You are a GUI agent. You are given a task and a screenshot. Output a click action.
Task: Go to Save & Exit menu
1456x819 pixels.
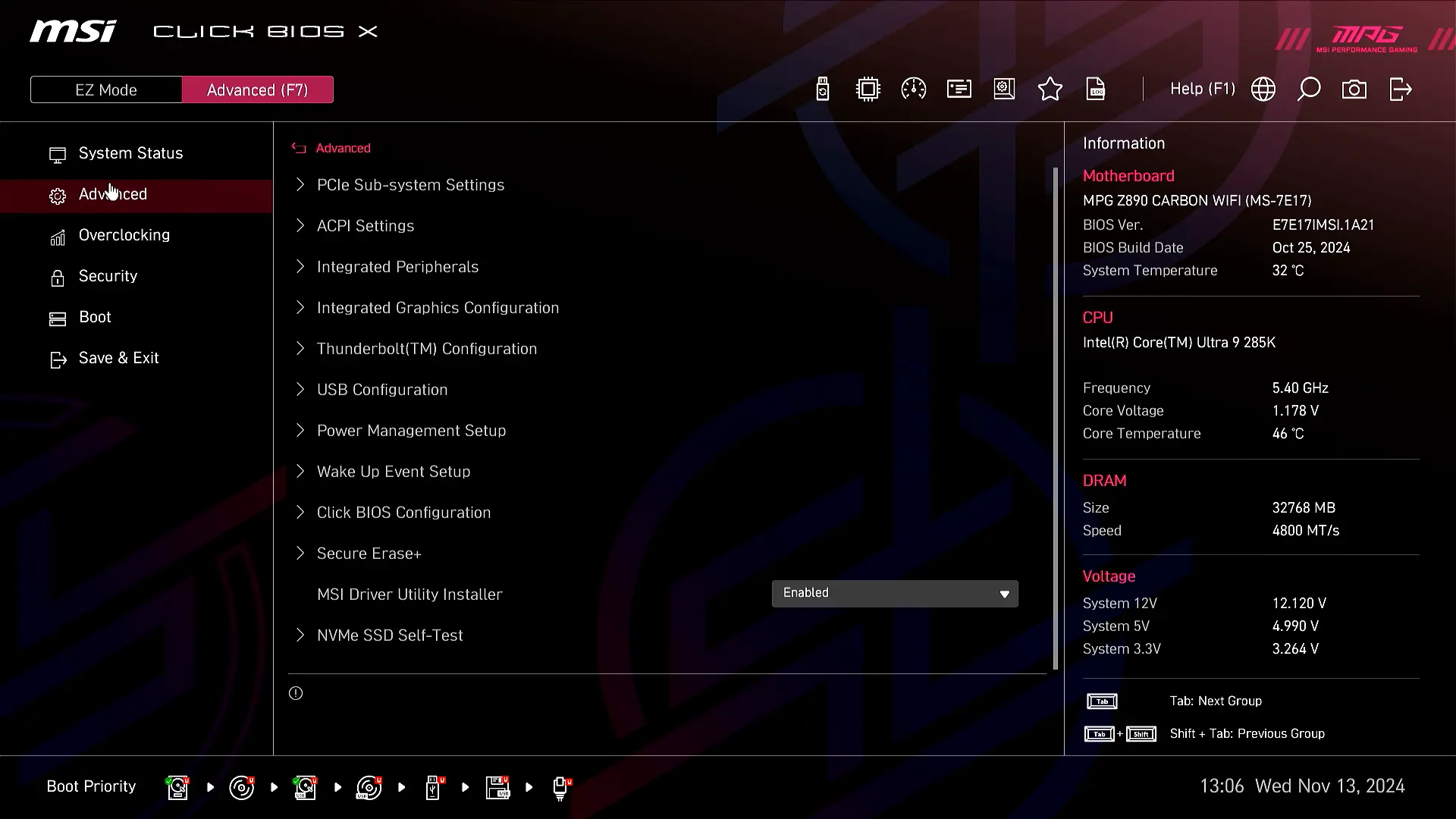119,358
